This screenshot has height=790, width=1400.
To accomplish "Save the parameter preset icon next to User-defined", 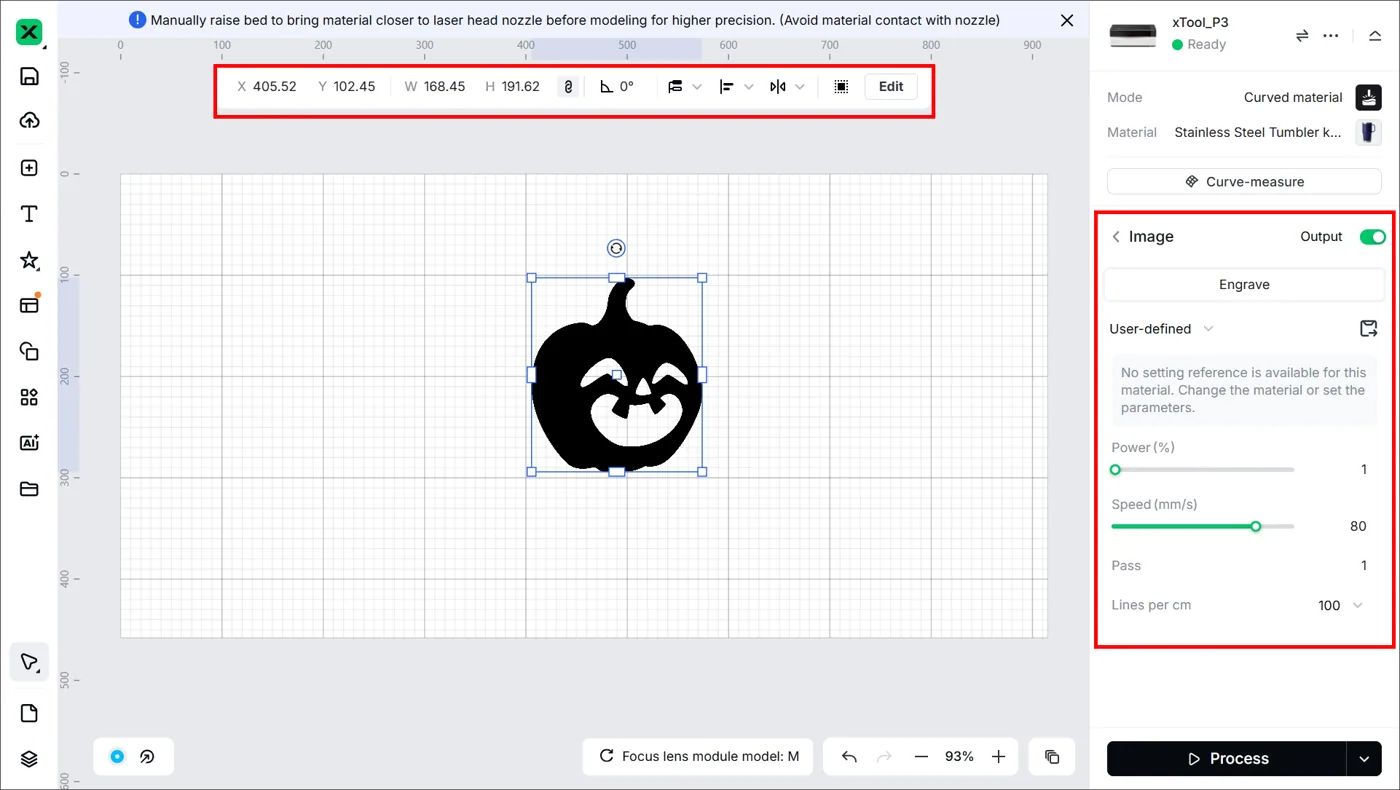I will [x=1369, y=328].
